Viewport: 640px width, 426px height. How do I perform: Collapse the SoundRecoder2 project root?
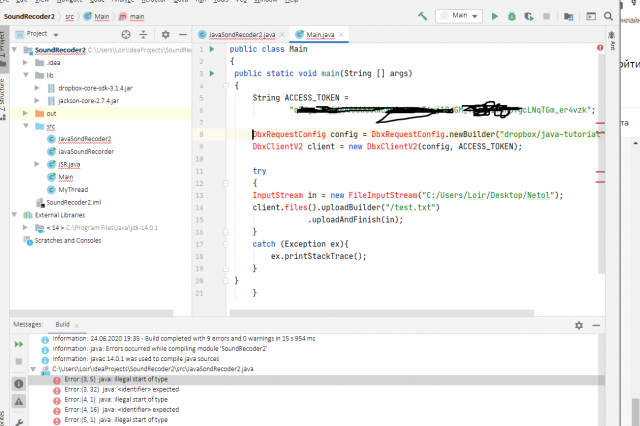click(x=14, y=50)
